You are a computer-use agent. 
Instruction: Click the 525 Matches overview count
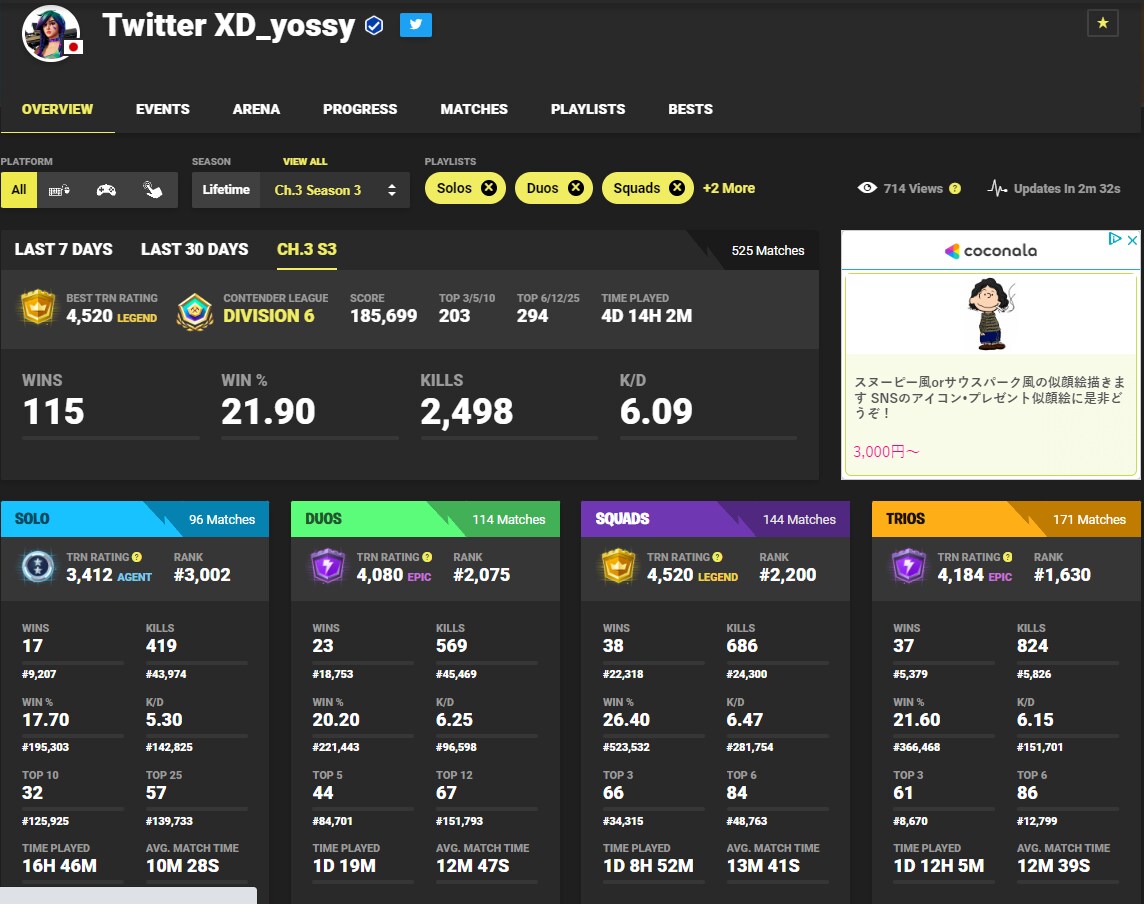[x=768, y=250]
